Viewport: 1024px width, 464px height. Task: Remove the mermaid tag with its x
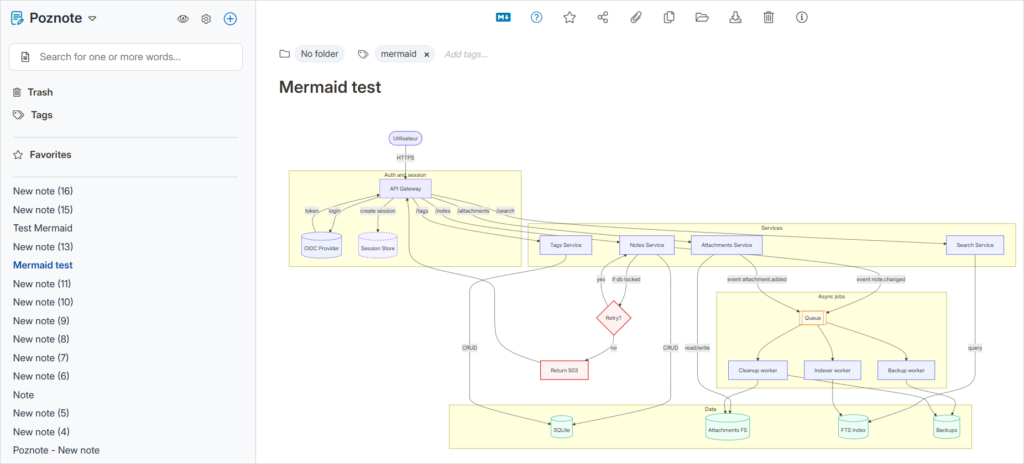coord(427,54)
